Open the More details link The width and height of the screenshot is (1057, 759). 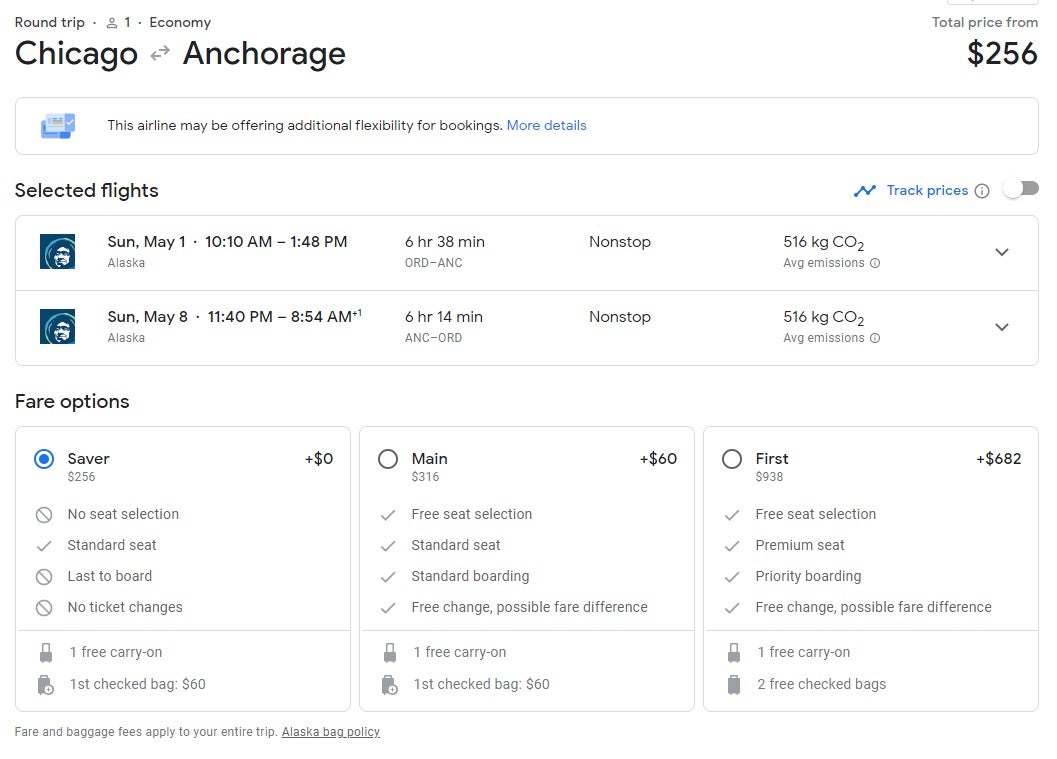pyautogui.click(x=546, y=125)
